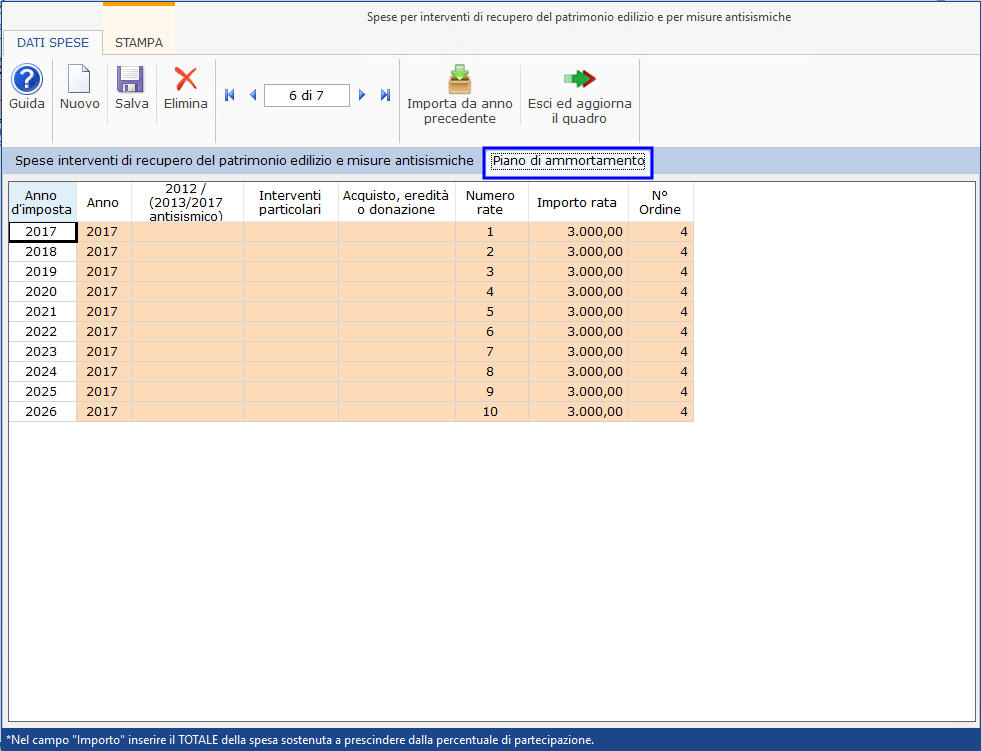This screenshot has height=751, width=981.
Task: Click the N° Ordine column header
Action: tap(660, 202)
